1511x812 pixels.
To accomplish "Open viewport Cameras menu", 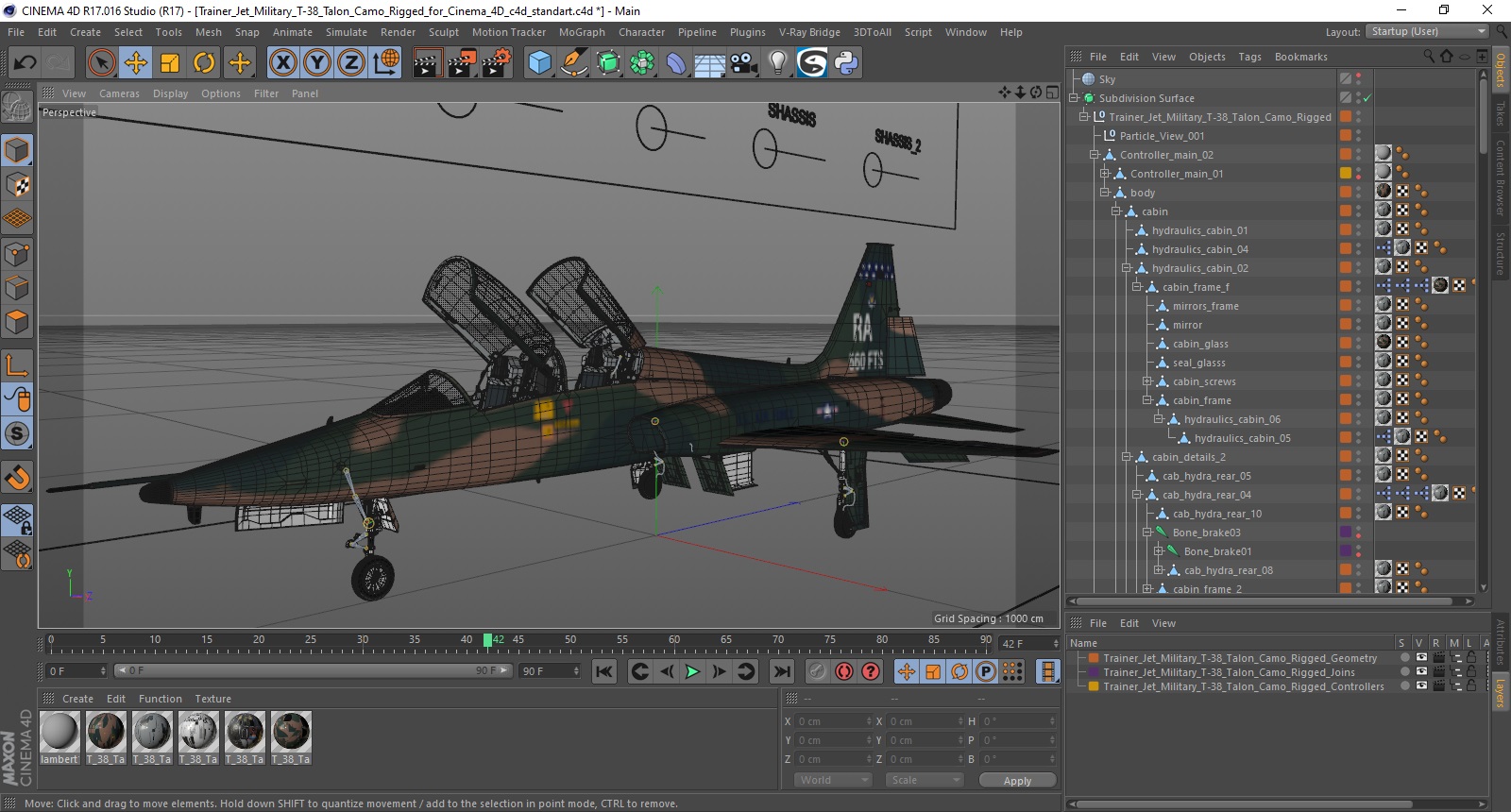I will pos(119,93).
